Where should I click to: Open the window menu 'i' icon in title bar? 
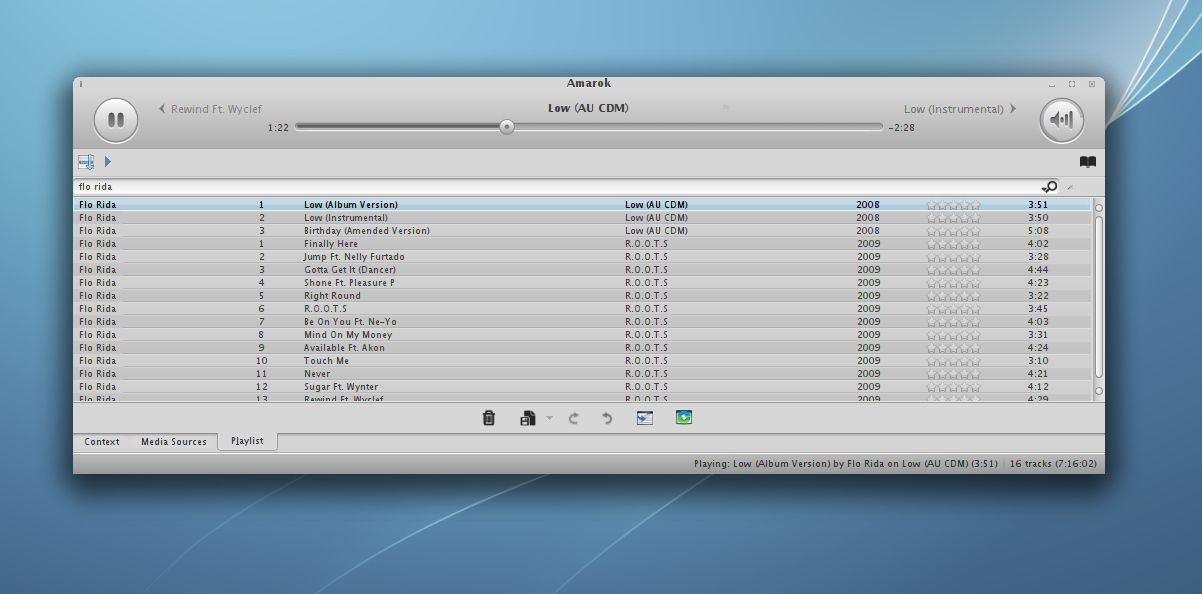click(81, 84)
